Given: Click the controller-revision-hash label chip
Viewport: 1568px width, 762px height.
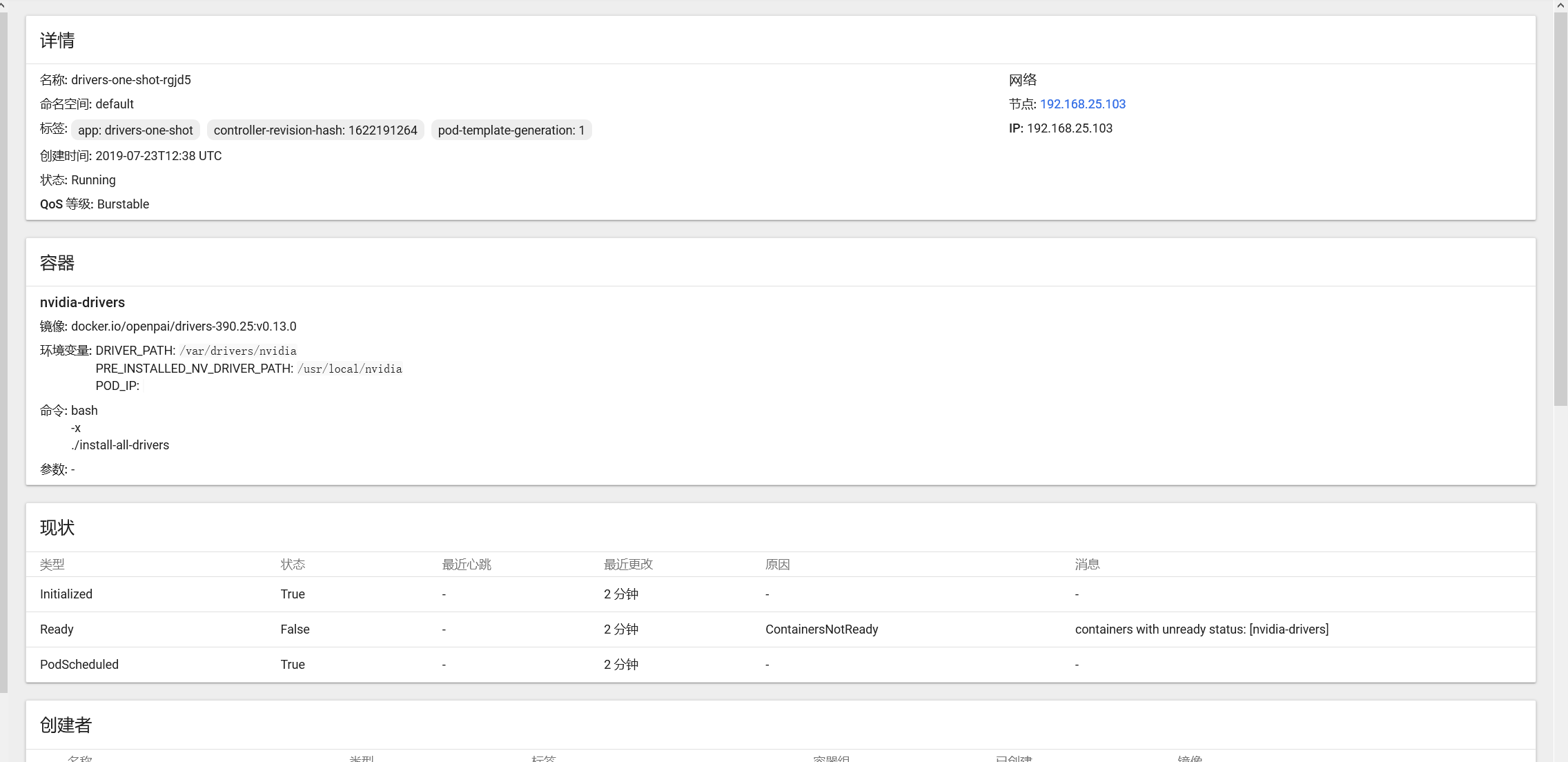Looking at the screenshot, I should tap(315, 130).
